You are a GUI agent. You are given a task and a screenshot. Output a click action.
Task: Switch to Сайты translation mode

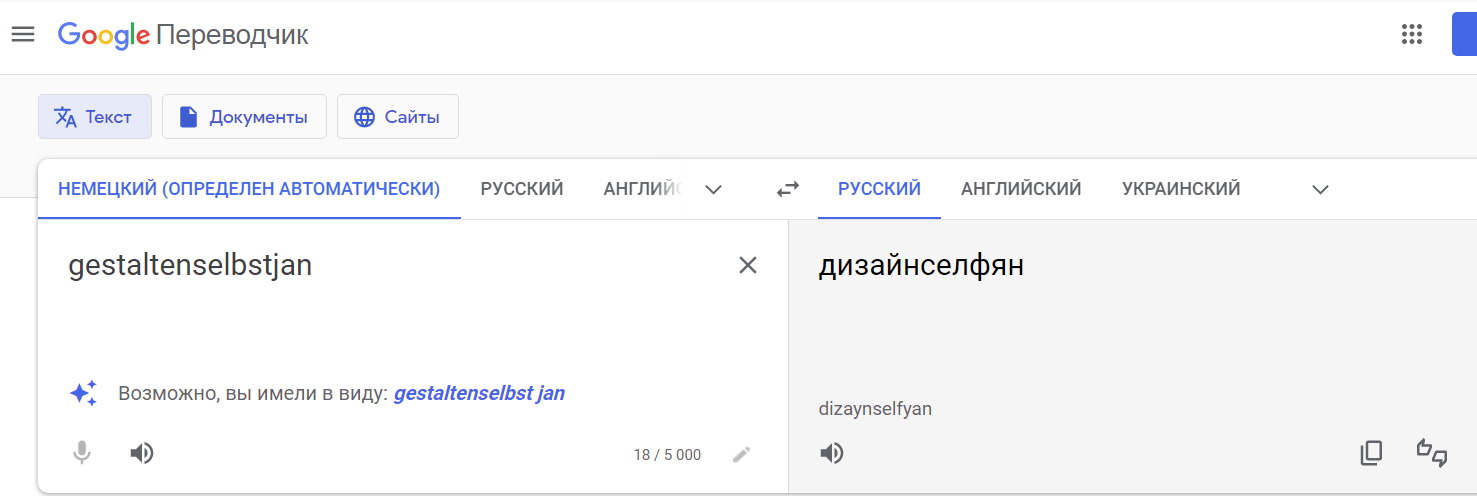(x=397, y=117)
